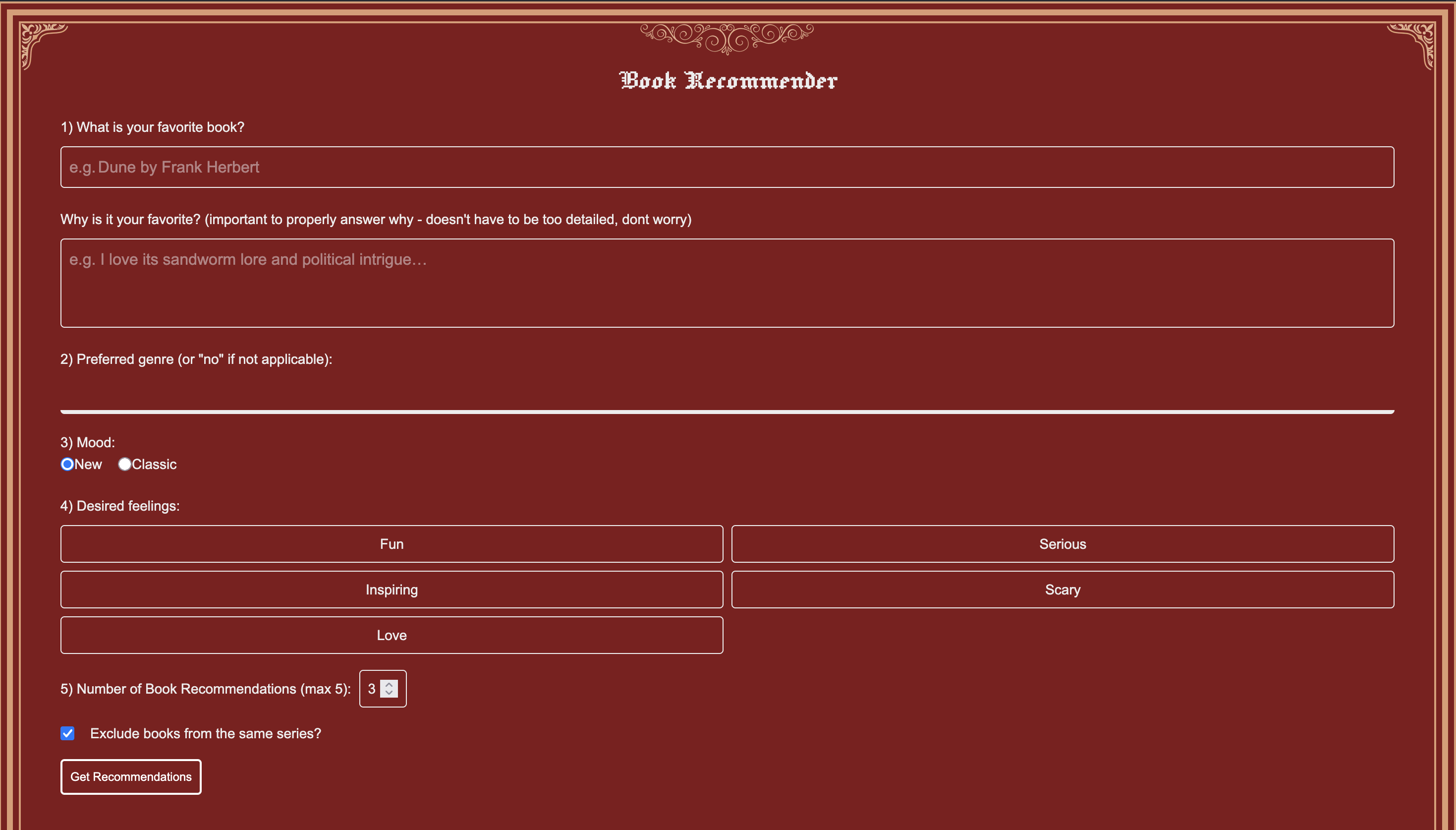Select the Classic mood radio button

click(124, 464)
